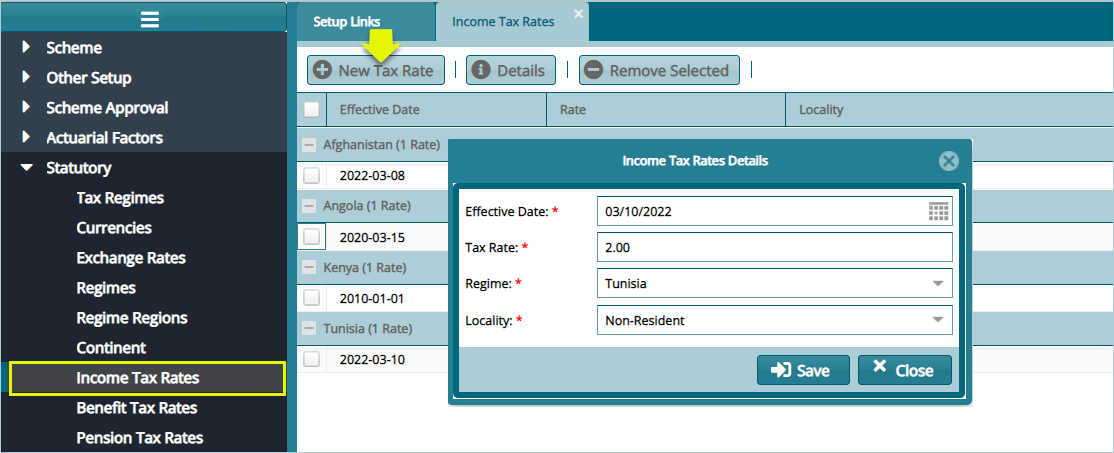Select the 2022-03-10 date cell

(x=372, y=359)
